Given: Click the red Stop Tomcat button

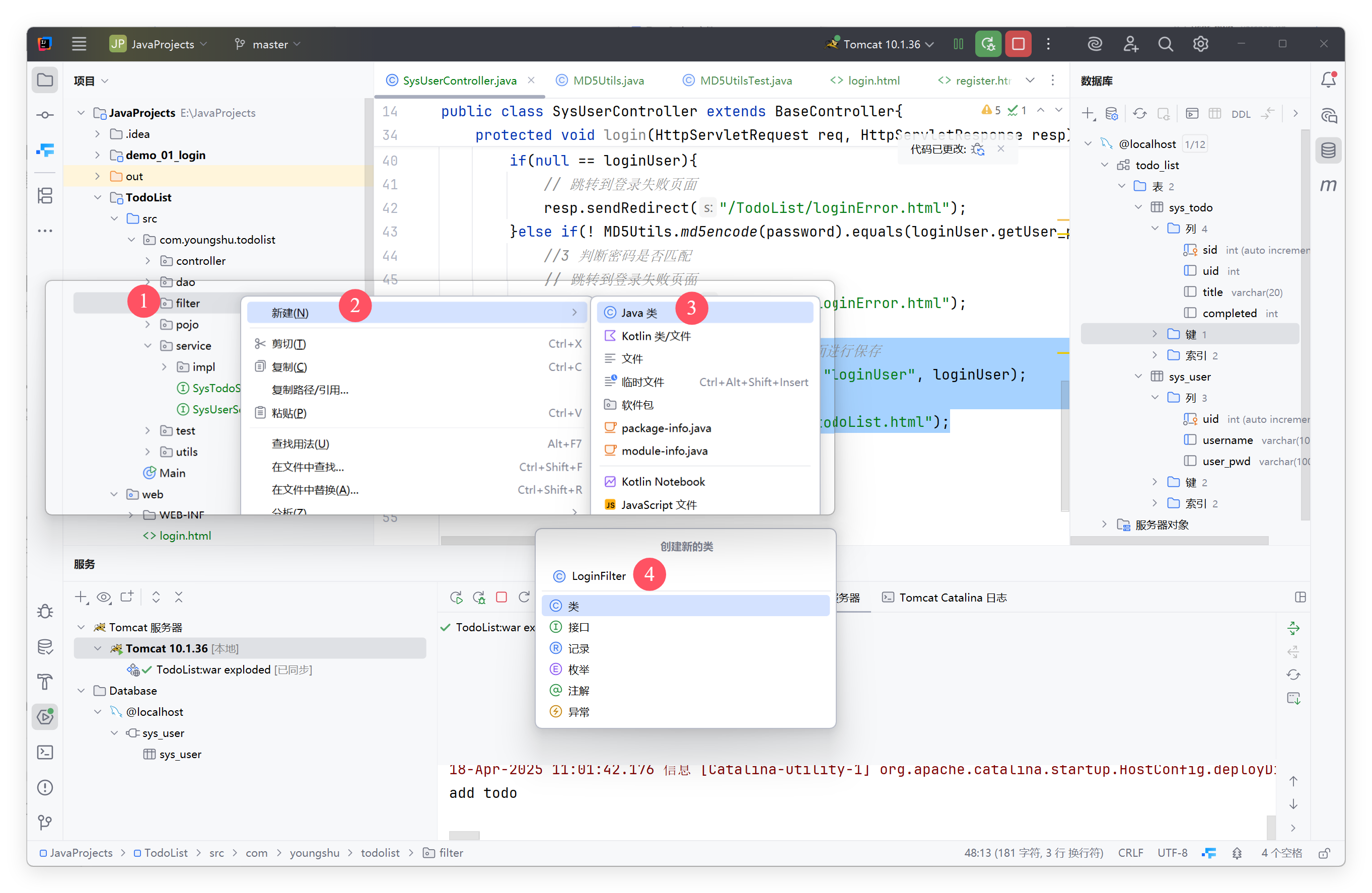Looking at the screenshot, I should click(x=1018, y=44).
